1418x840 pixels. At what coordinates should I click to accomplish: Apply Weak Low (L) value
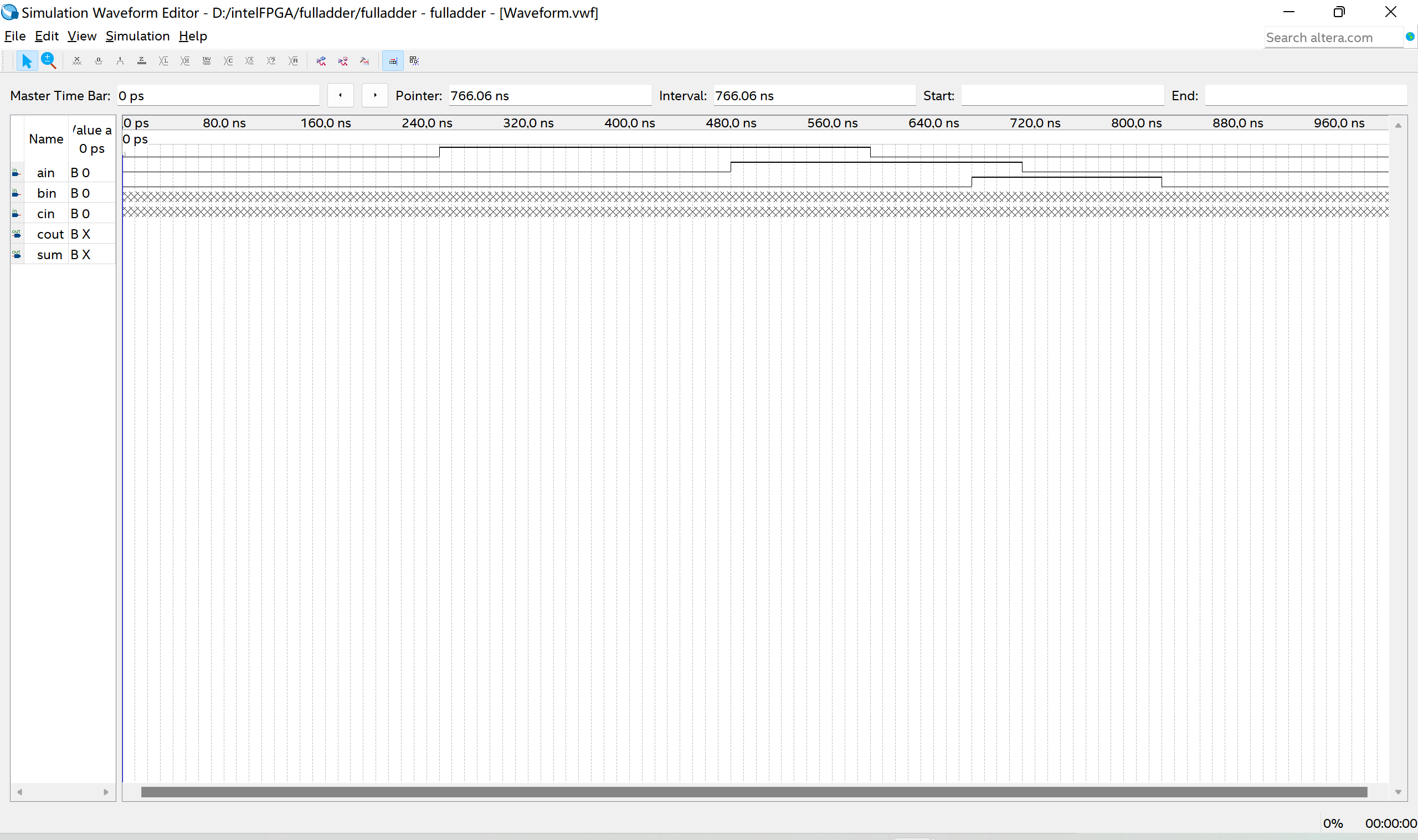coord(163,60)
